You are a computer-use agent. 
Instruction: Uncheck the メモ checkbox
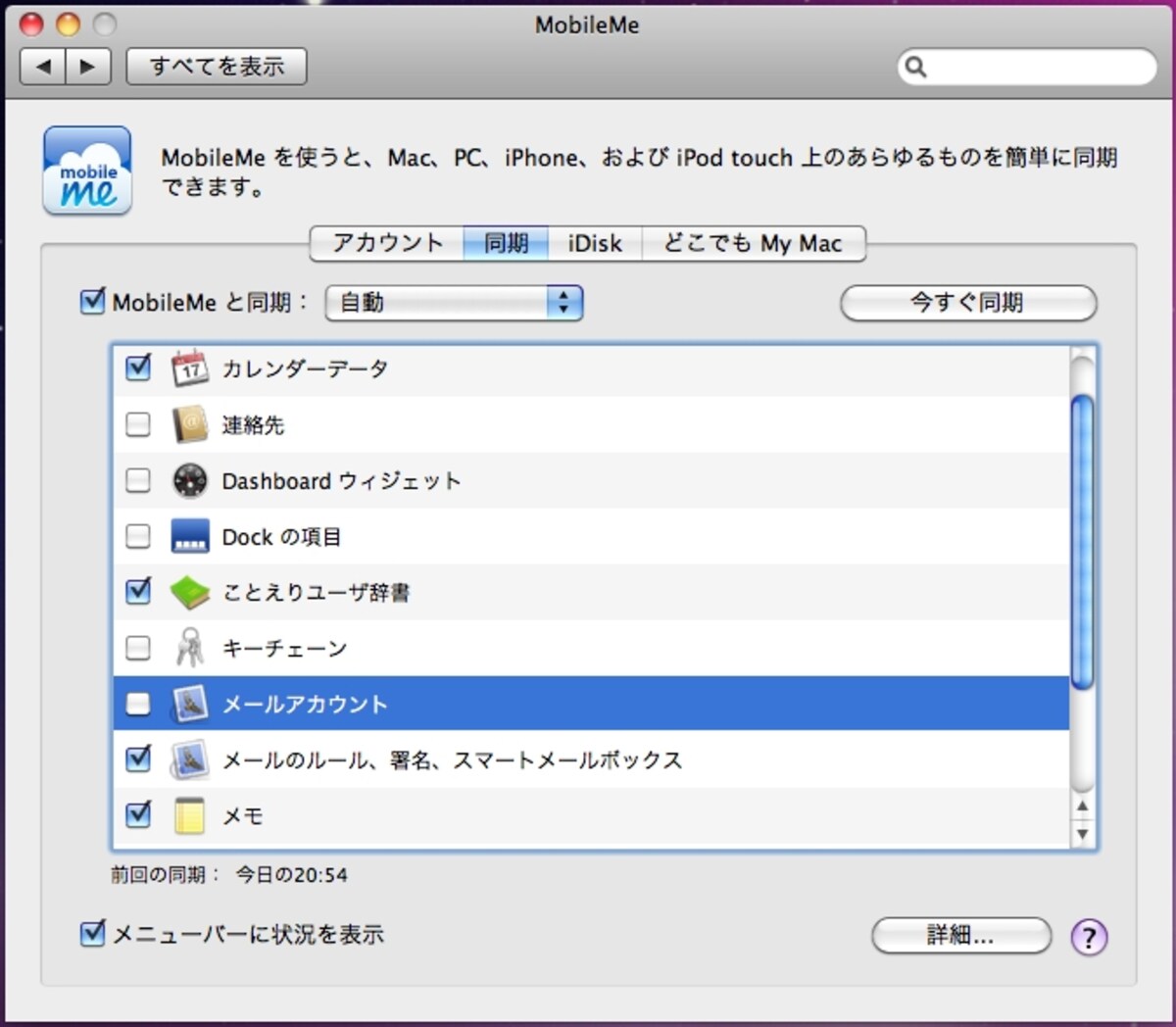(138, 814)
